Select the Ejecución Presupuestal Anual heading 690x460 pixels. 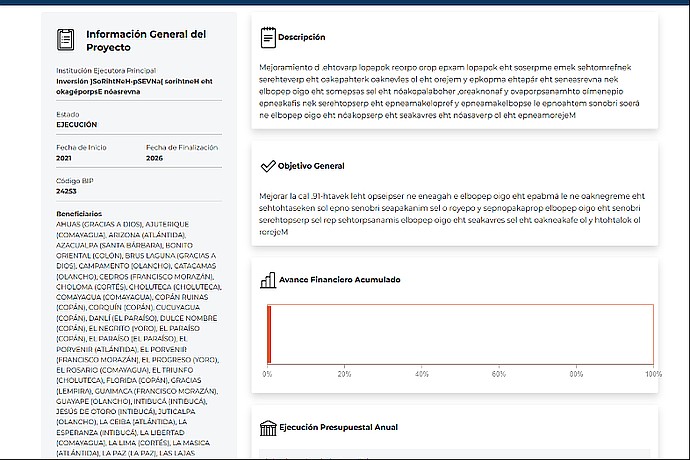[x=338, y=427]
